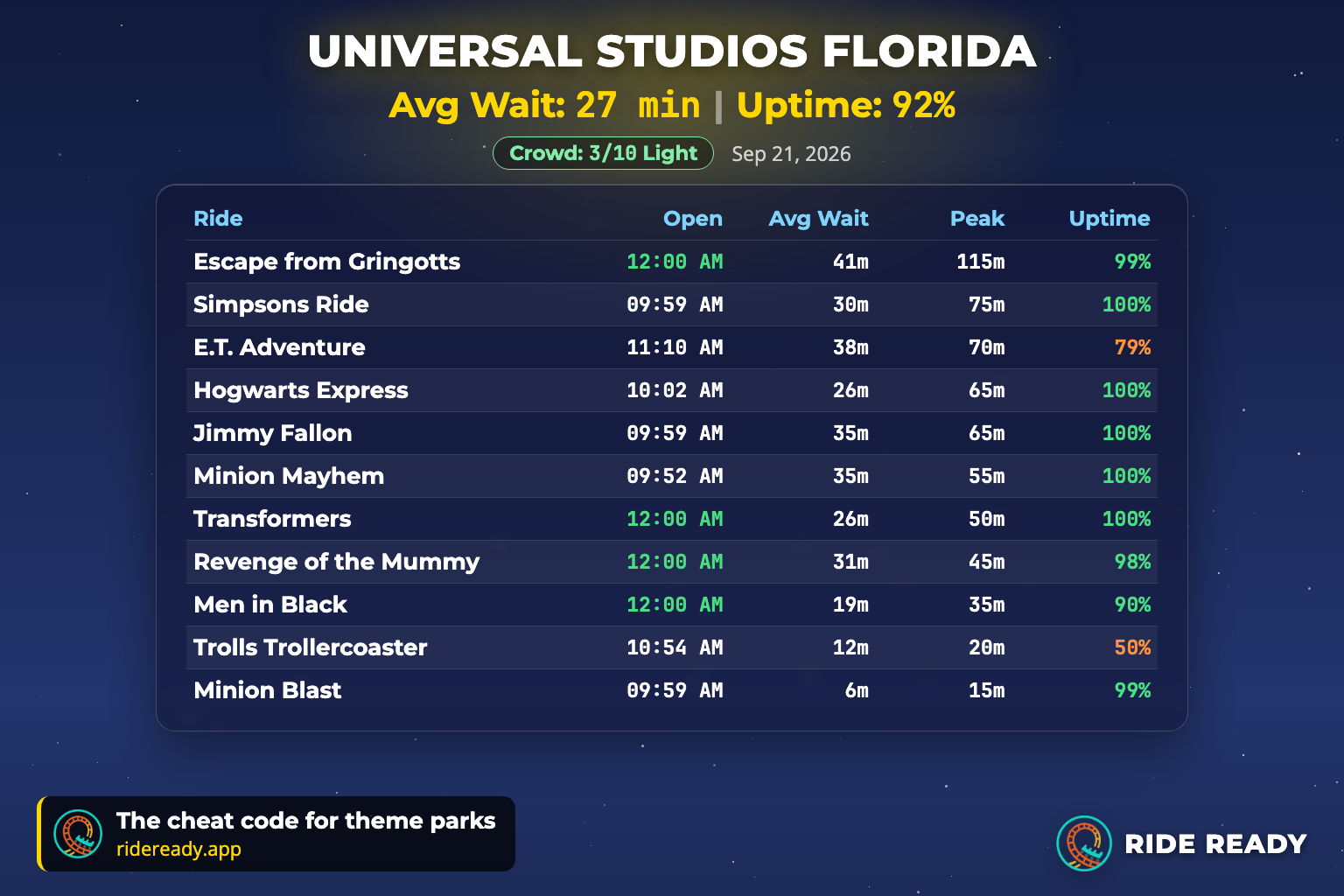
Task: Click the Peak column header
Action: click(977, 219)
